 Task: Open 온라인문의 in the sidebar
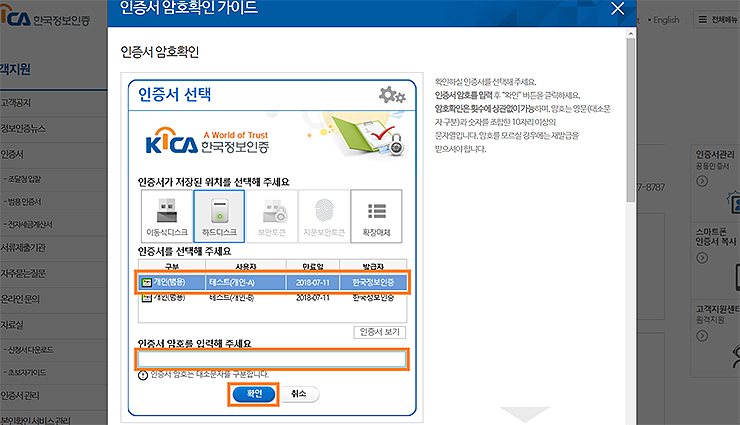click(20, 299)
